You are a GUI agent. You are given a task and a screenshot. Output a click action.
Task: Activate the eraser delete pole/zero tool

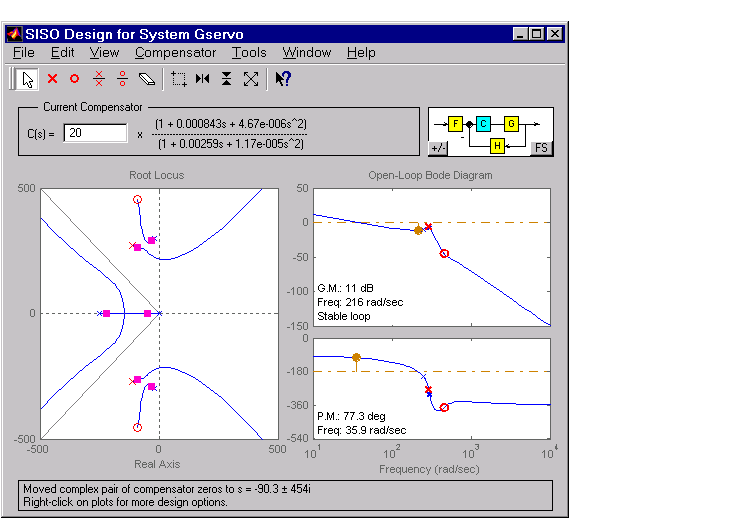coord(147,78)
